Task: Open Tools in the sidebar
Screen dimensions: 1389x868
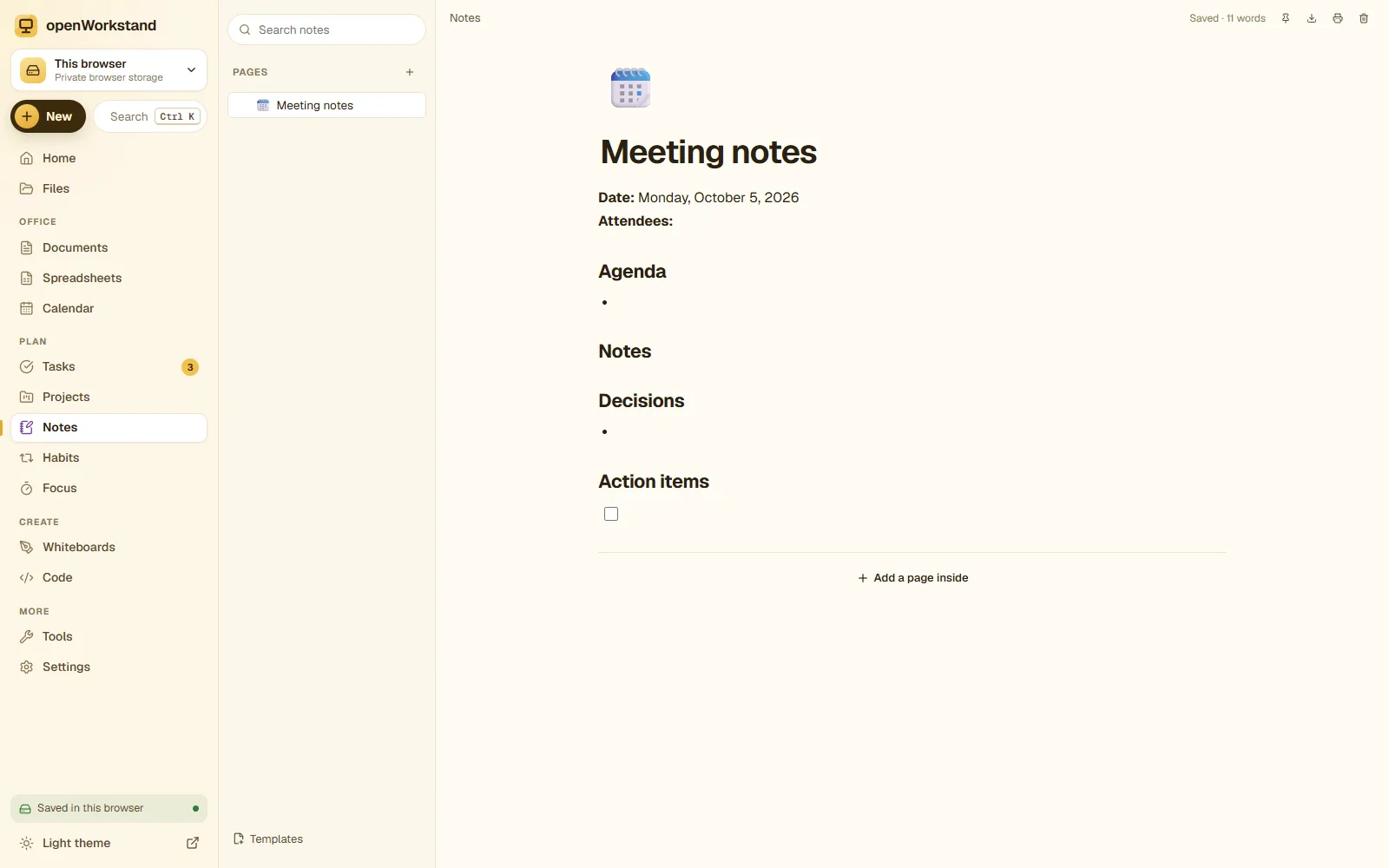Action: point(109,636)
